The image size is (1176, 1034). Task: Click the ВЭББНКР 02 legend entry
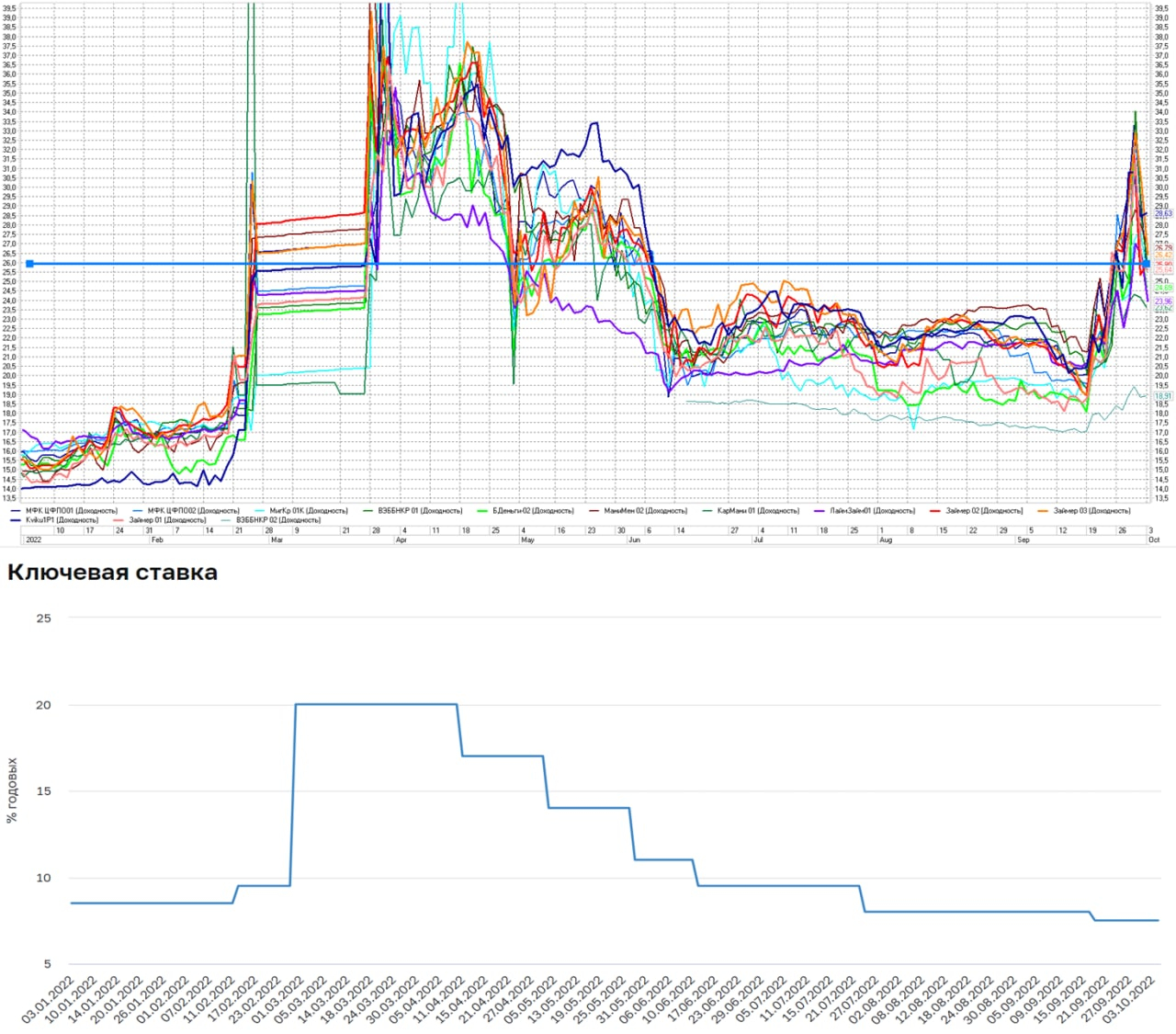[271, 520]
